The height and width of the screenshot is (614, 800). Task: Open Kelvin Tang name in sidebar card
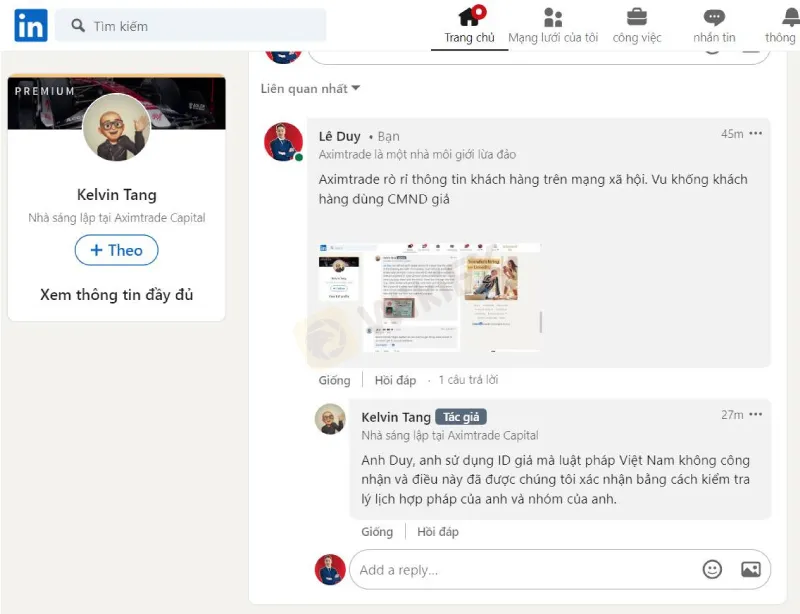[x=117, y=195]
